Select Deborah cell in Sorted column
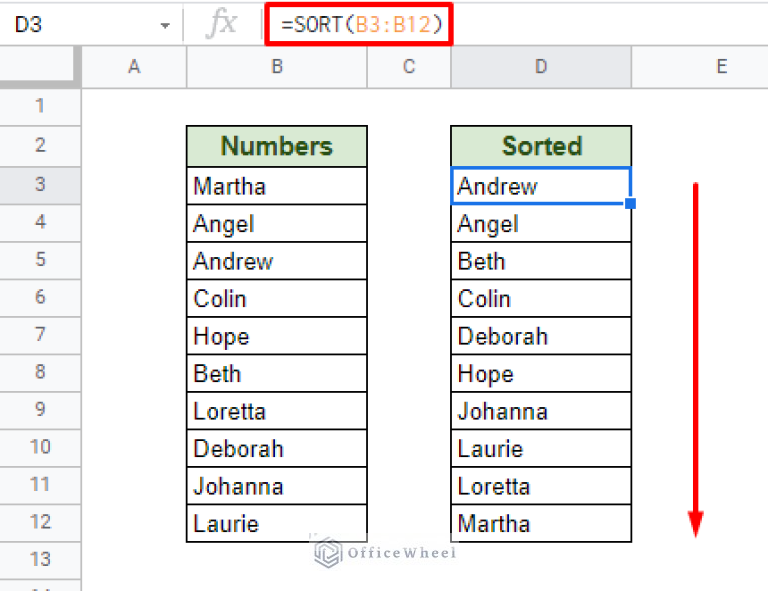768x591 pixels. (540, 336)
